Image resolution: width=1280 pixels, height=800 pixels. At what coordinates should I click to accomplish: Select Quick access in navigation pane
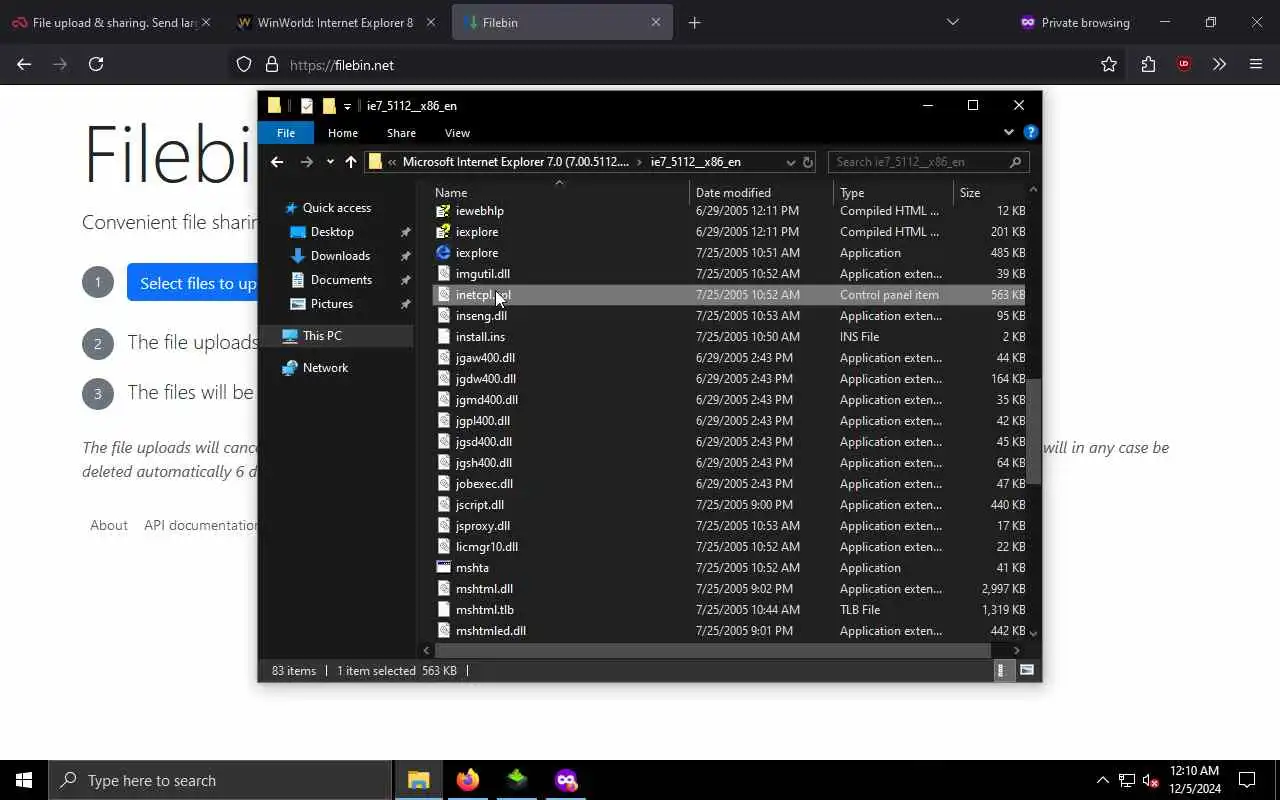point(337,208)
